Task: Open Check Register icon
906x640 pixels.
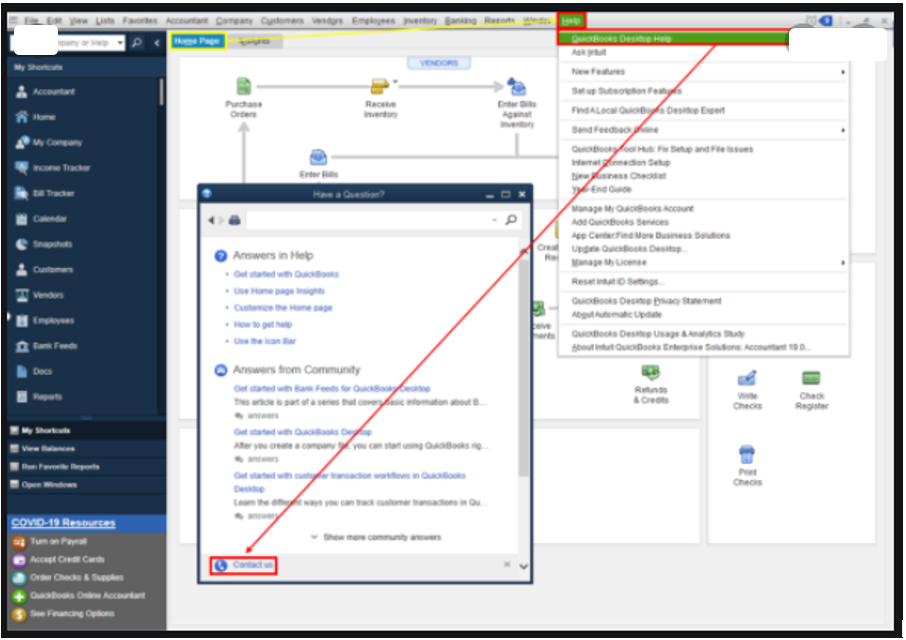Action: point(811,378)
